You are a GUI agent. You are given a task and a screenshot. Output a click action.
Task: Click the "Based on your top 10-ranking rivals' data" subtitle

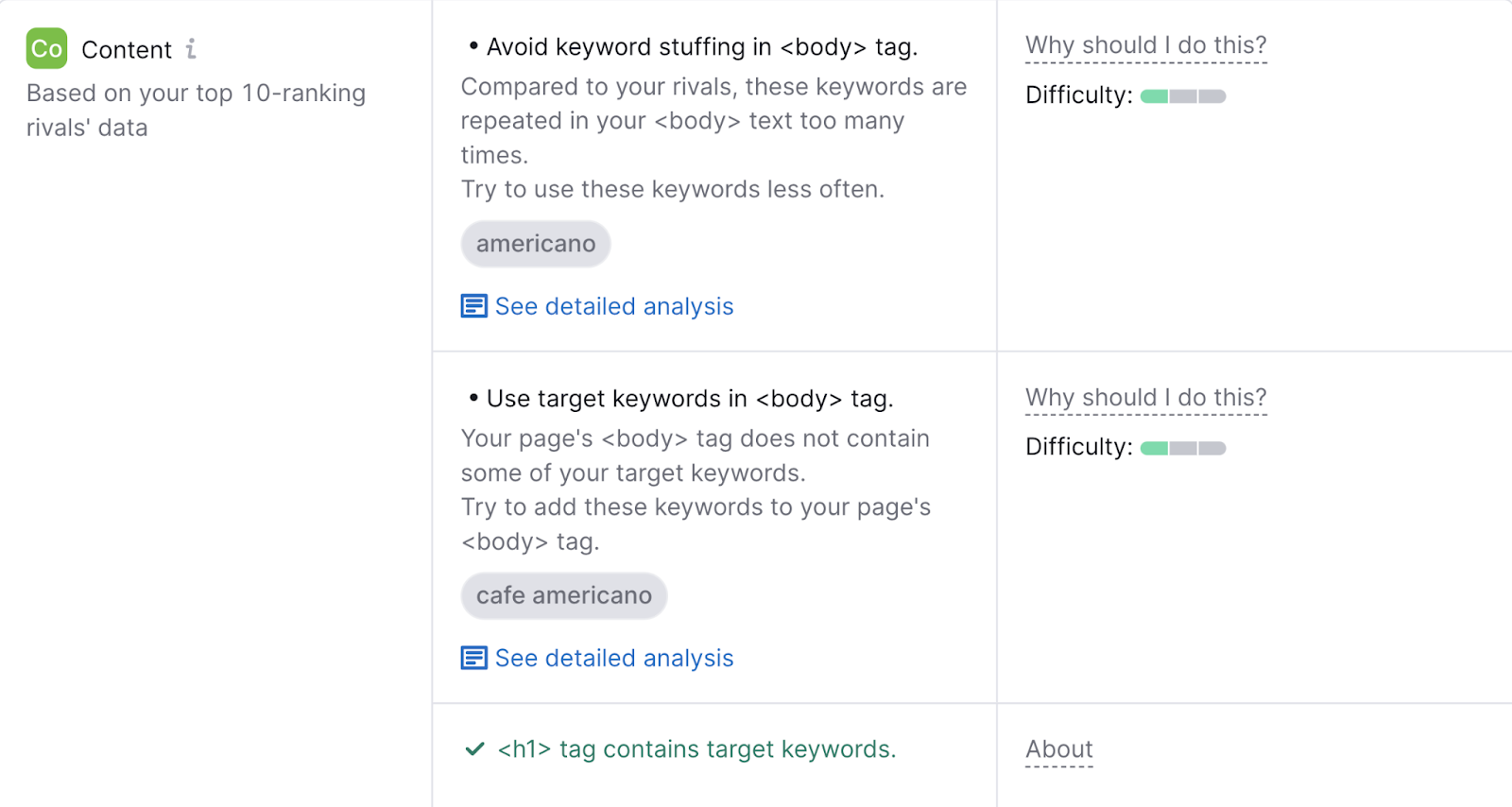tap(196, 111)
